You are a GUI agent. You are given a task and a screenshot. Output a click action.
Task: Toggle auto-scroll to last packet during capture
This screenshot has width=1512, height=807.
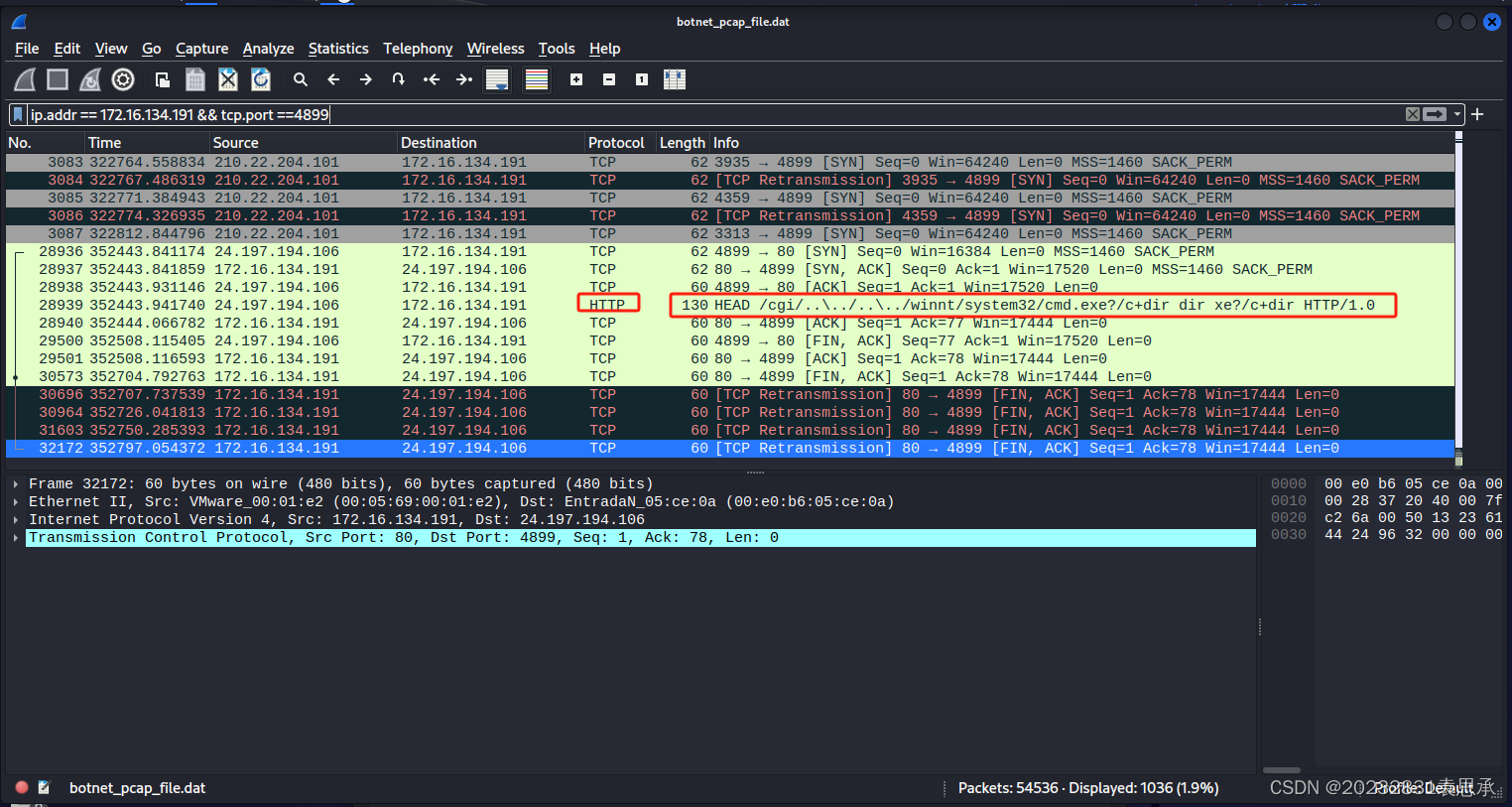point(497,79)
